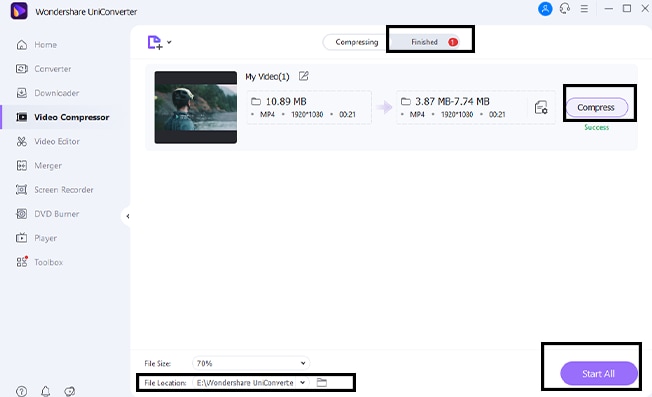Switch to the Finished tab

(x=425, y=42)
